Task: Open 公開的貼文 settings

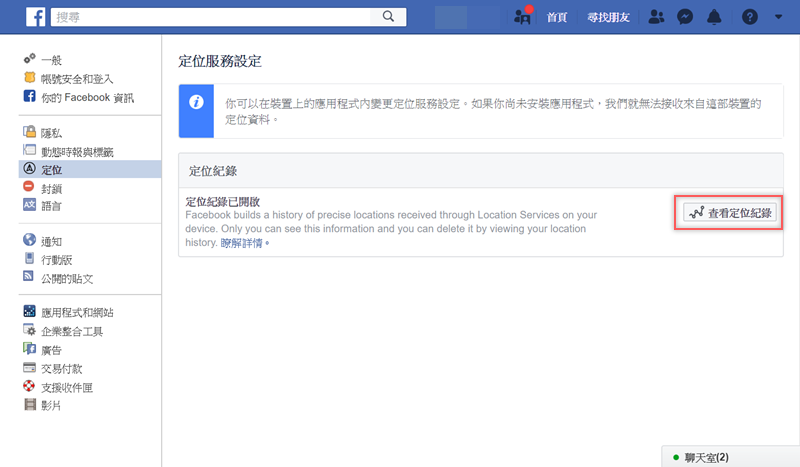Action: click(67, 279)
